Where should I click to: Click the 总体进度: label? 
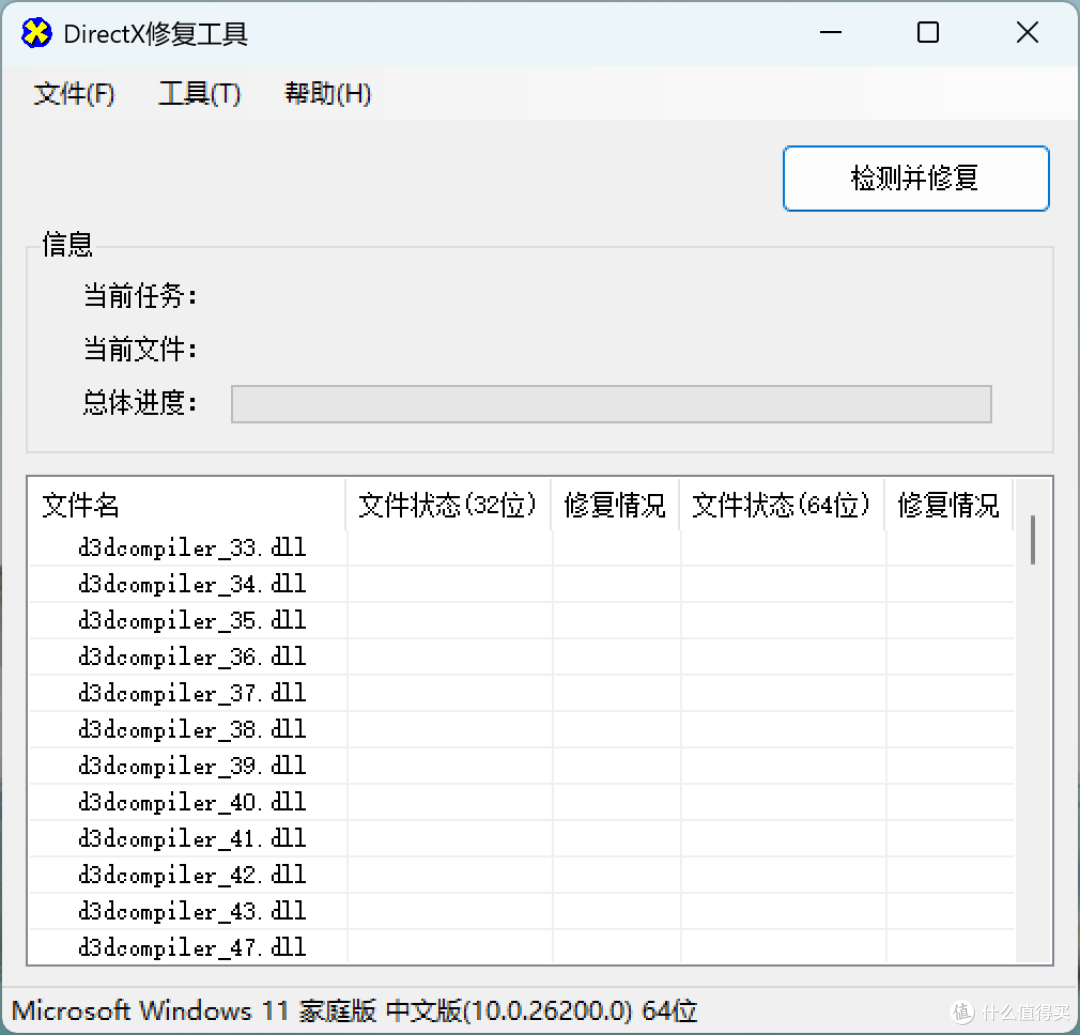[140, 403]
